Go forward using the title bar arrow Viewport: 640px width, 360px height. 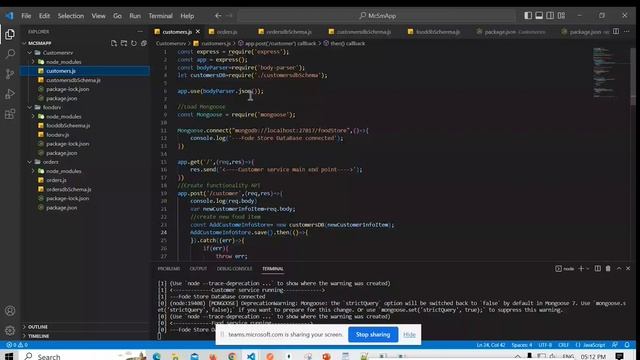tap(229, 16)
